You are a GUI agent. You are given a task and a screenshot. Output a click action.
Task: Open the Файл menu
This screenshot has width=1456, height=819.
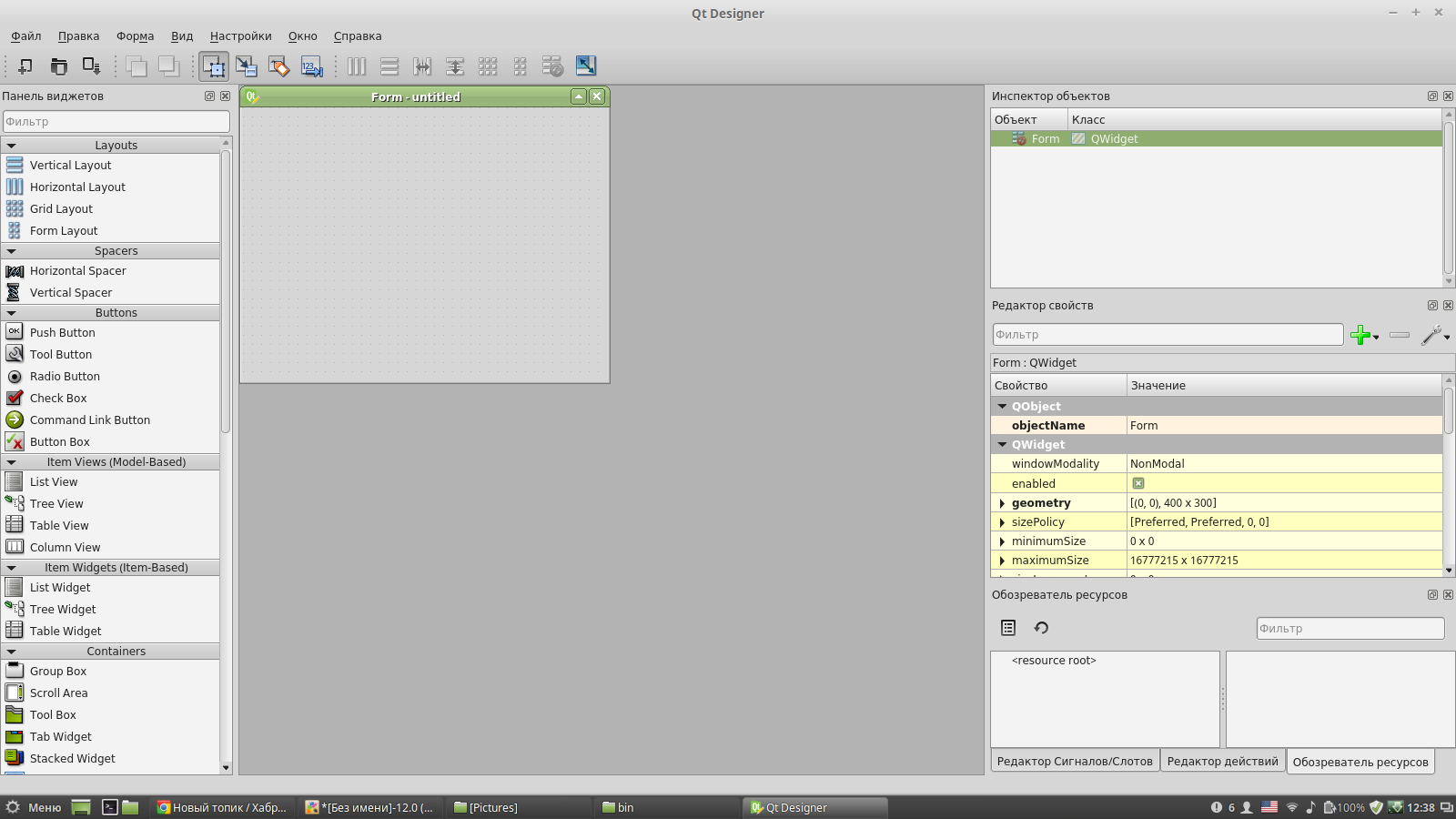click(26, 36)
